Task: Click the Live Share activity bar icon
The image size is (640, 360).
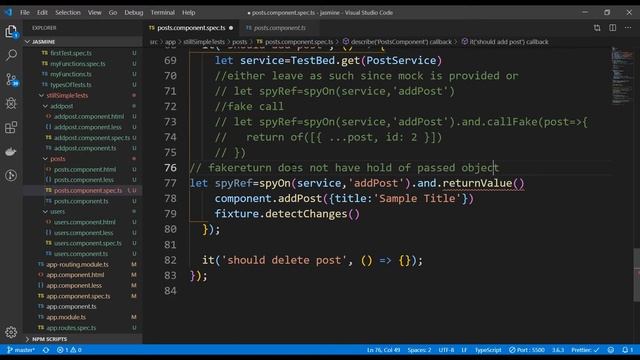Action: click(11, 176)
